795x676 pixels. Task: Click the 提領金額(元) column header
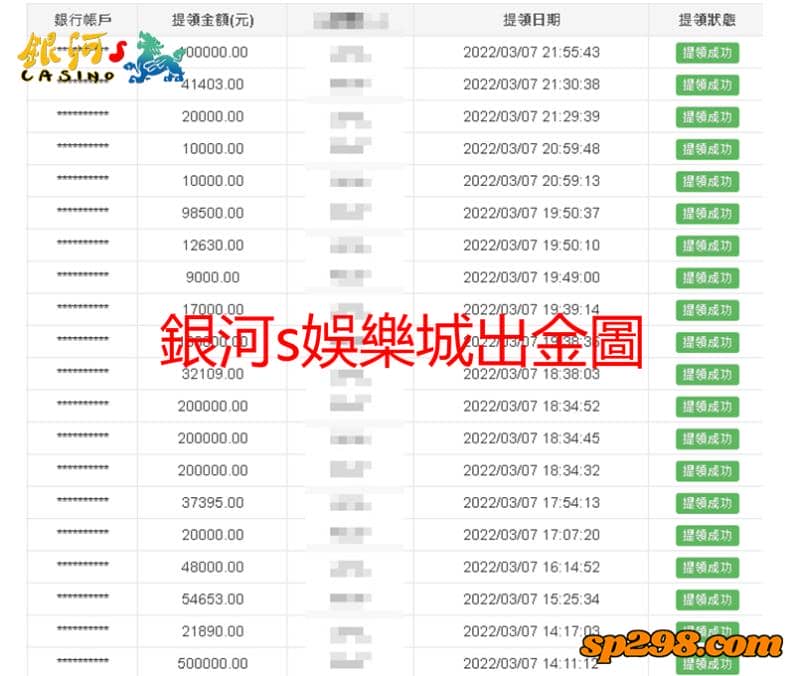pyautogui.click(x=213, y=20)
